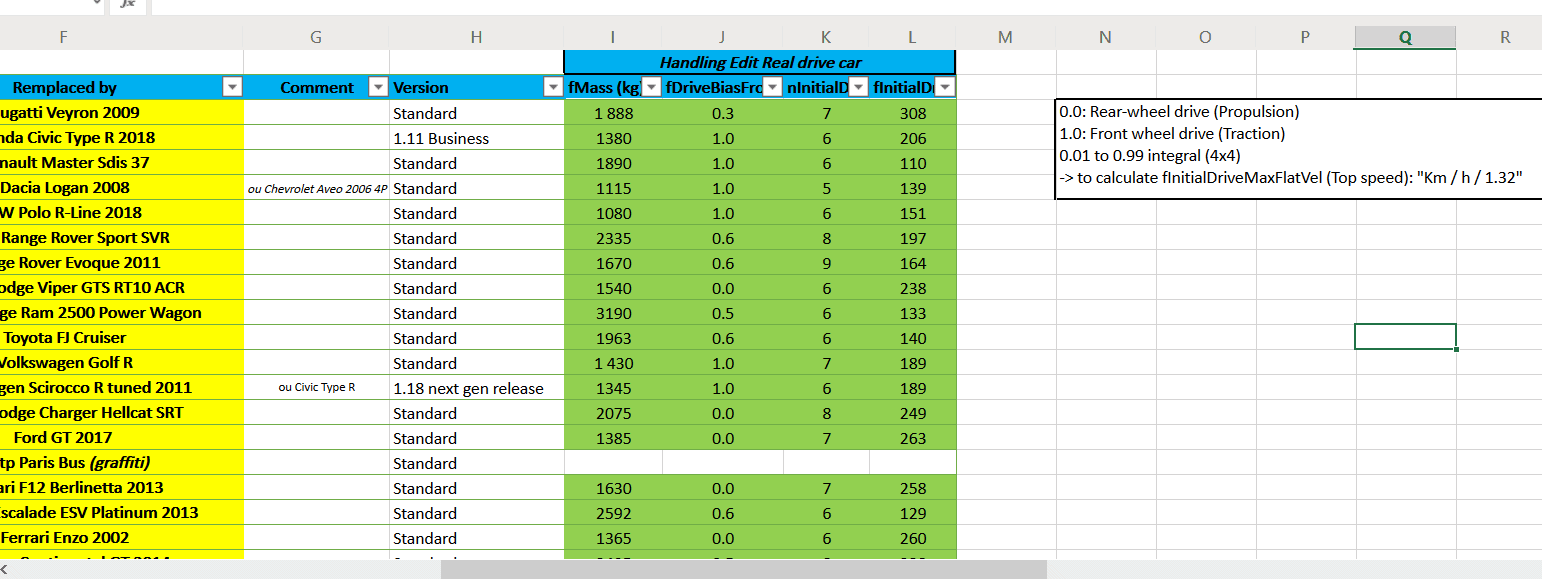Select column J header
This screenshot has width=1542, height=579.
coord(722,38)
